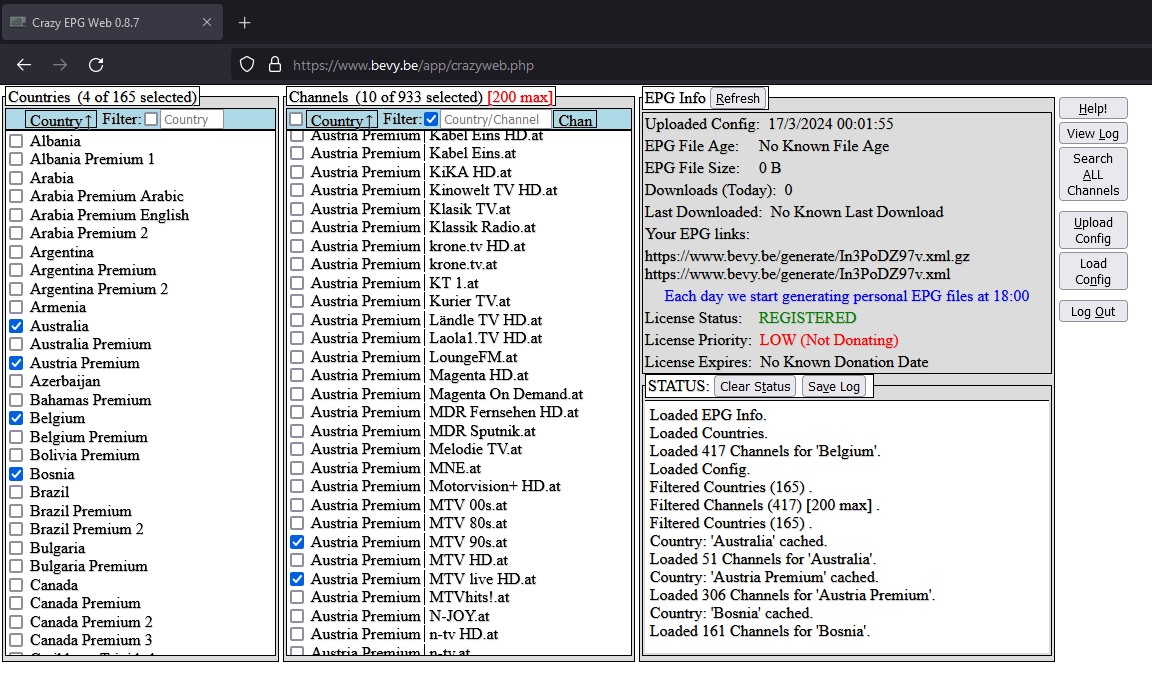
Task: Click the padlock site security icon
Action: tap(275, 65)
